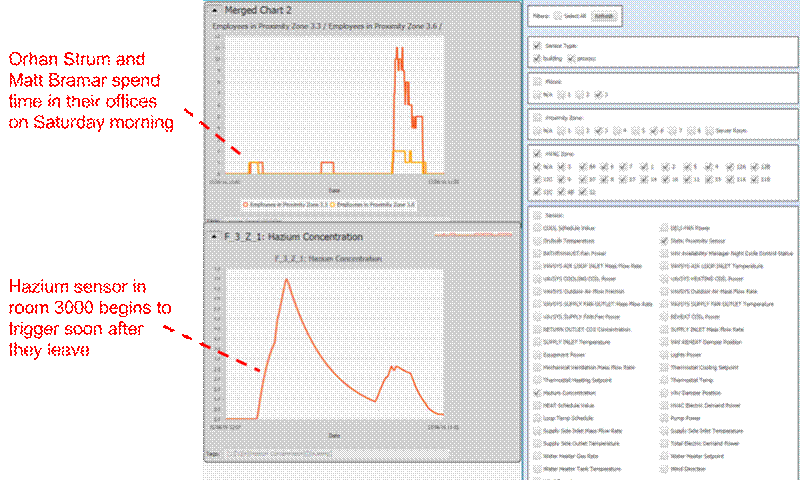Viewport: 800px width, 480px height.
Task: Toggle the Select All filters checkbox
Action: pos(558,16)
